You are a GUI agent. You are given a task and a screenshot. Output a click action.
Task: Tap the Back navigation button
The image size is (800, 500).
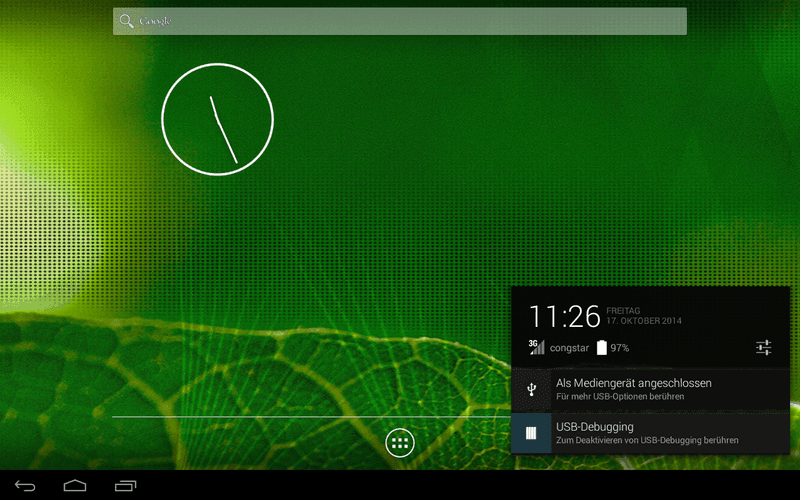pos(25,486)
